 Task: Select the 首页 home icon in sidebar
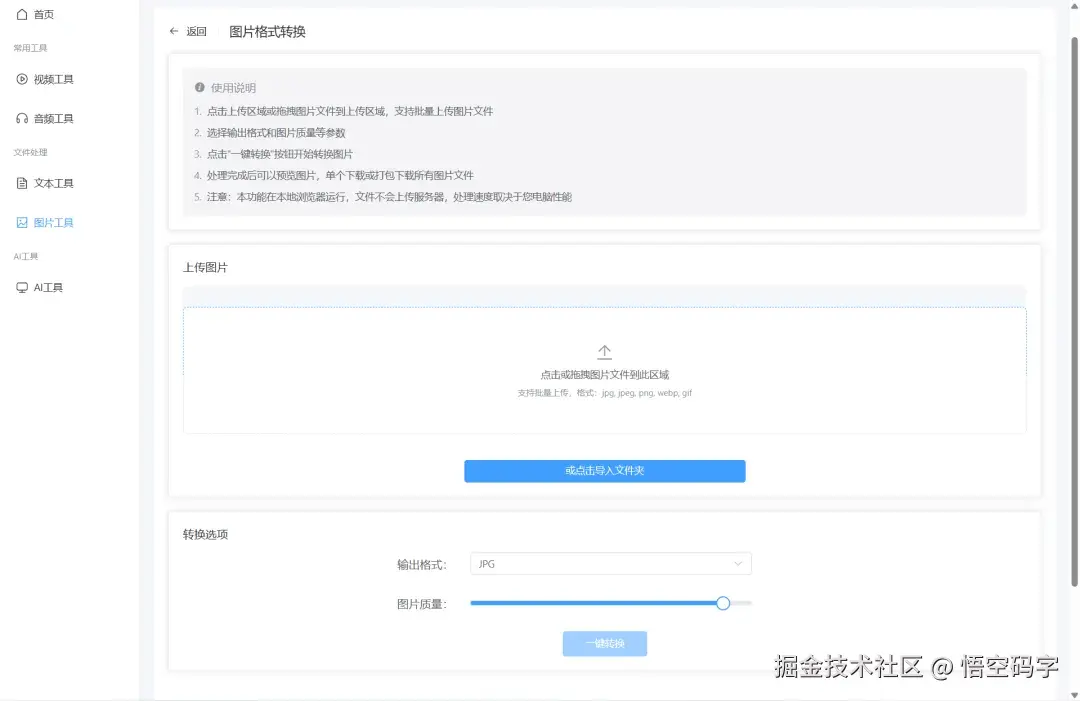[22, 14]
